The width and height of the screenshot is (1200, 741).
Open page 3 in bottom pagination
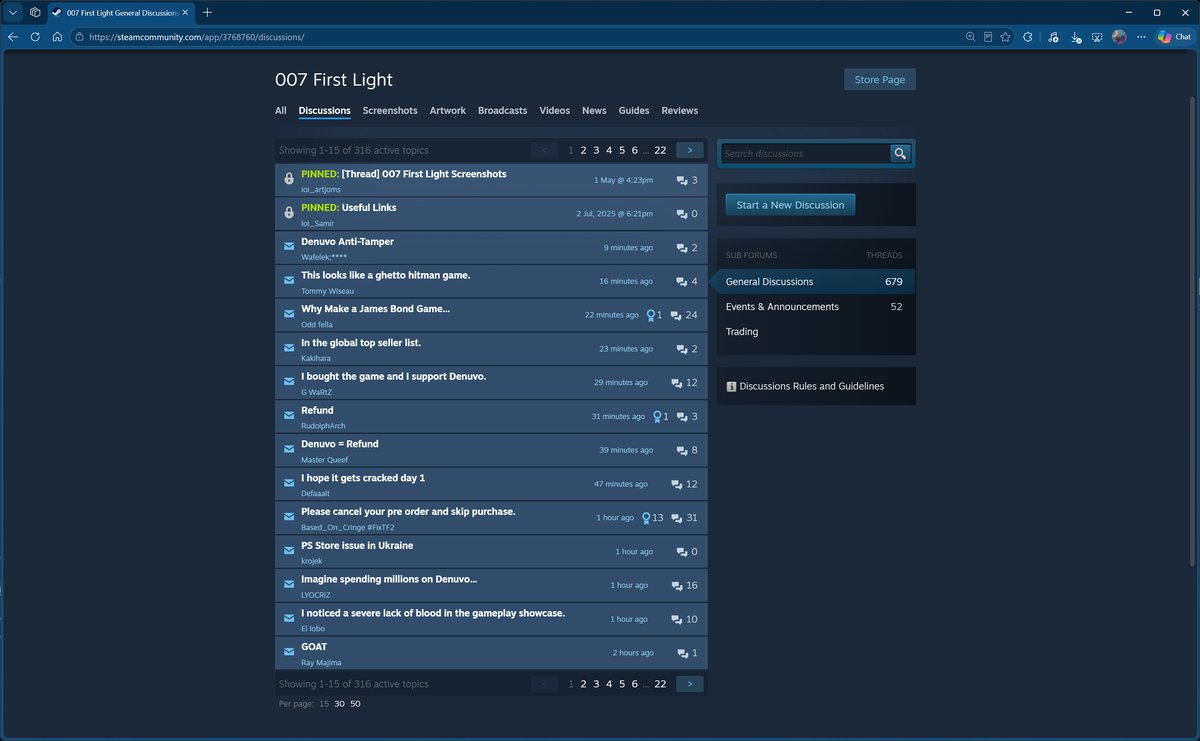tap(596, 684)
